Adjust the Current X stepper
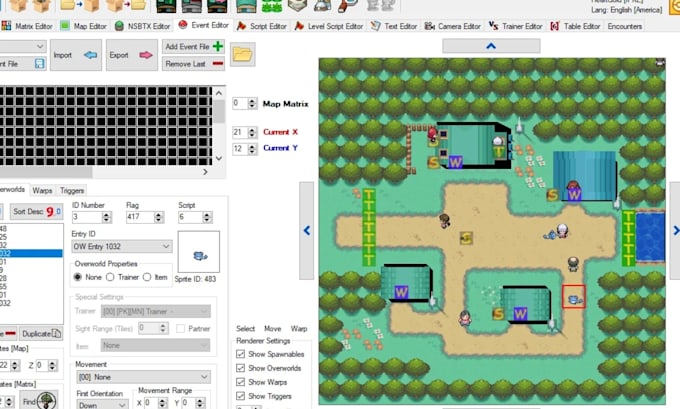 (252, 132)
